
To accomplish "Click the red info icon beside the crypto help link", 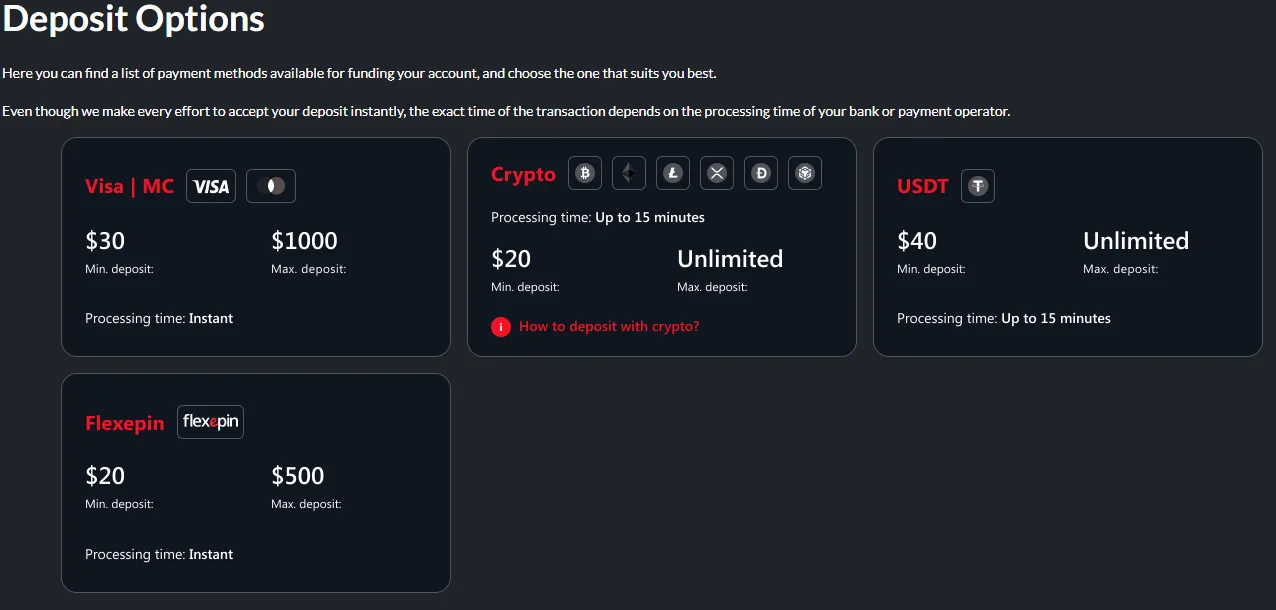I will coord(501,326).
